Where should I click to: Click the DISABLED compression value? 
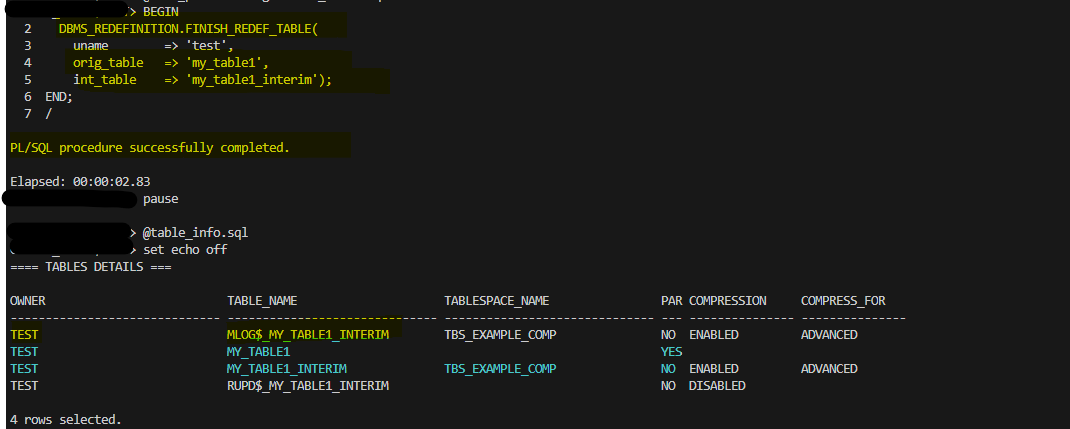point(717,385)
